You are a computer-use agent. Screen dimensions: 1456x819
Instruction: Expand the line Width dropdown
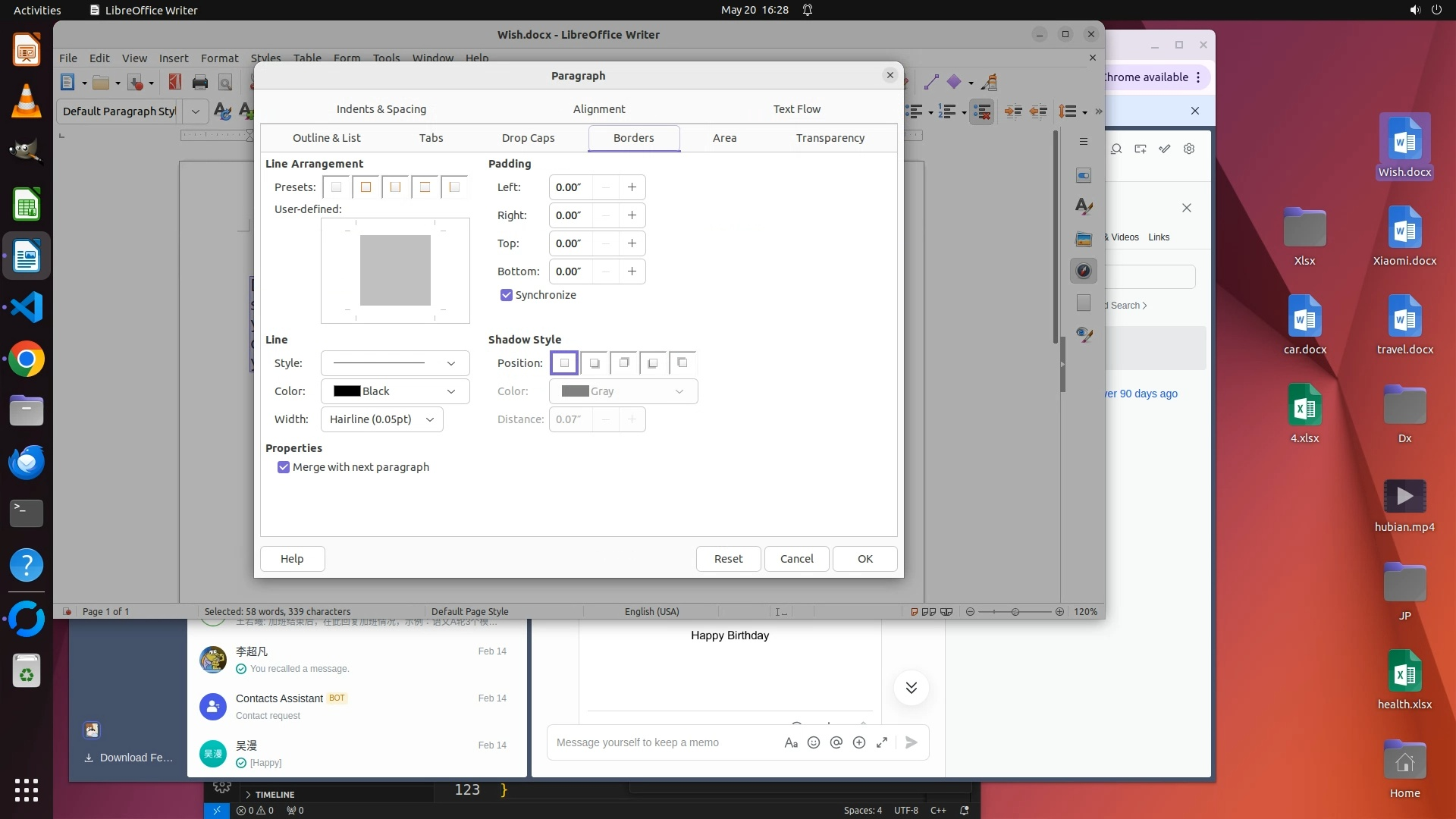tap(381, 419)
